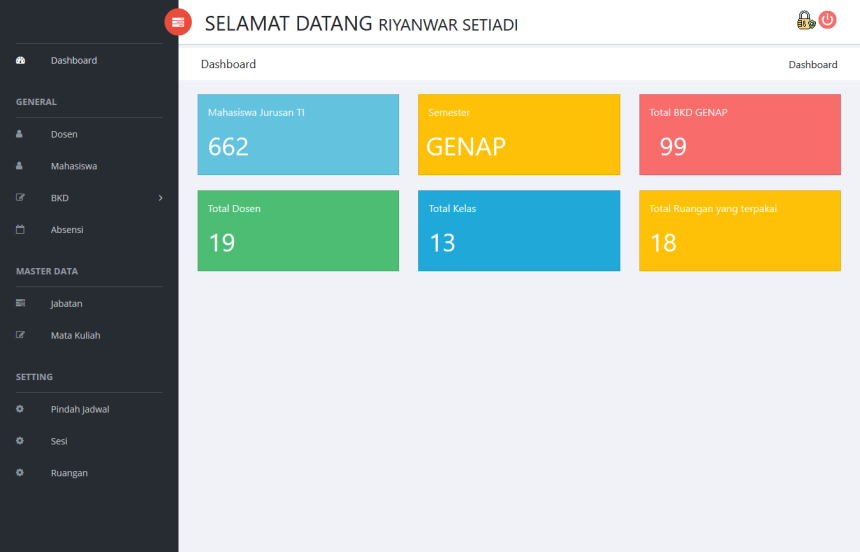Open the Jabatan menu item
This screenshot has width=860, height=552.
coord(67,304)
